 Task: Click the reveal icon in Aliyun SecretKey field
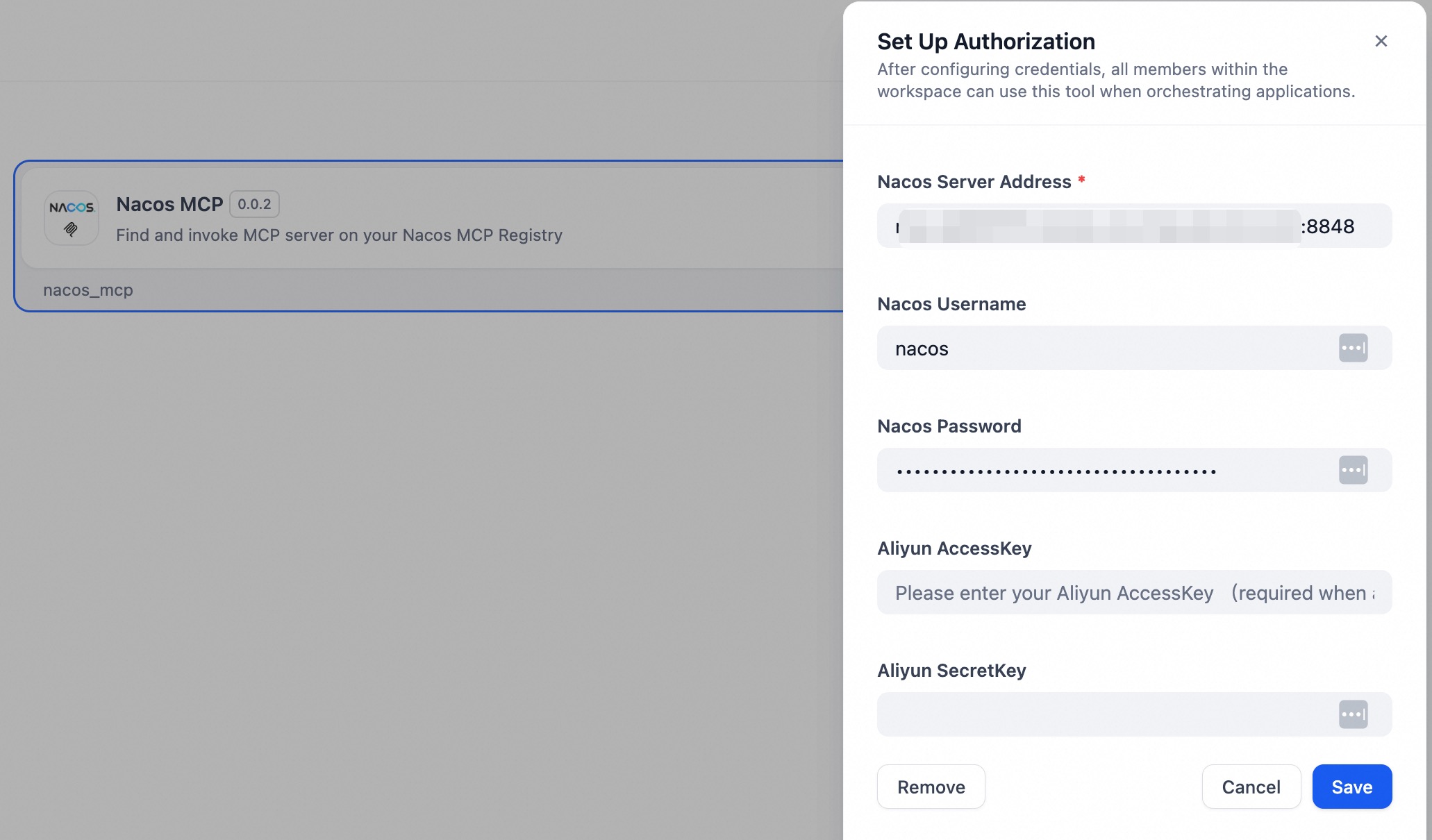pos(1352,714)
